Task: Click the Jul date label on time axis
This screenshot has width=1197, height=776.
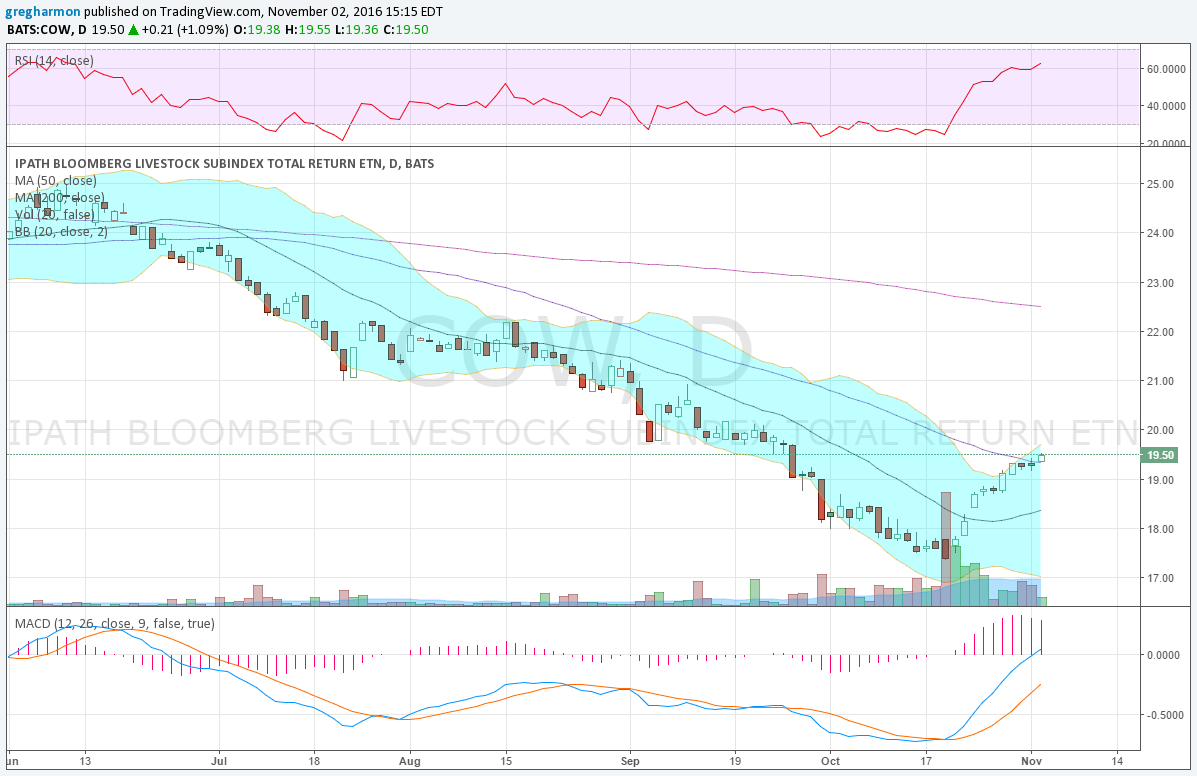Action: point(219,761)
